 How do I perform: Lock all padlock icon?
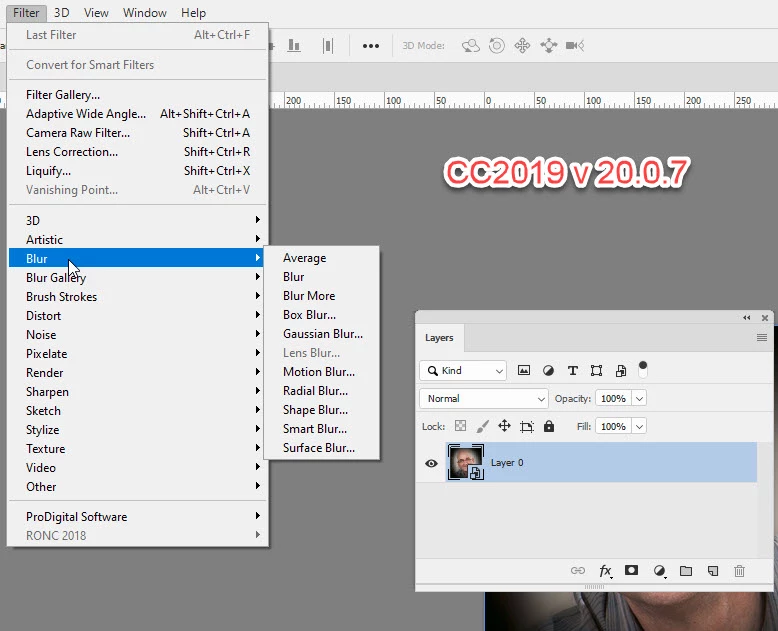[549, 426]
